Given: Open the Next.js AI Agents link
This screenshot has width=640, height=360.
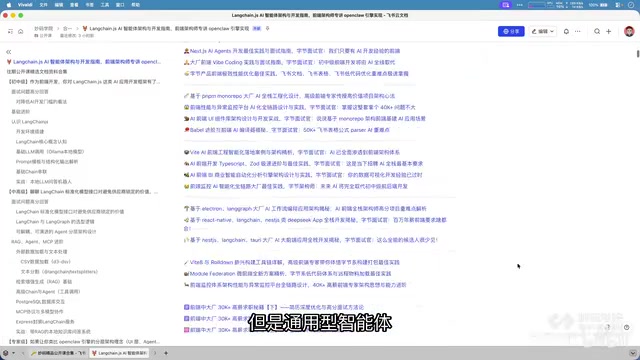Looking at the screenshot, I should pyautogui.click(x=295, y=51).
